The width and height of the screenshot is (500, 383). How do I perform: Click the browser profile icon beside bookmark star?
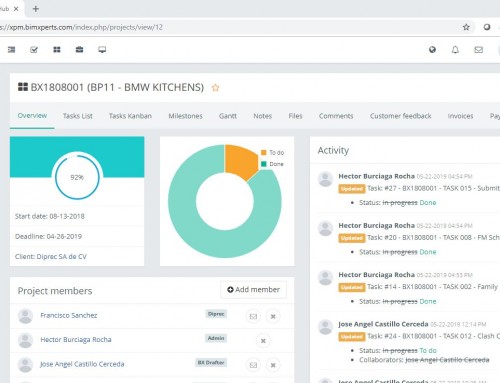(487, 27)
